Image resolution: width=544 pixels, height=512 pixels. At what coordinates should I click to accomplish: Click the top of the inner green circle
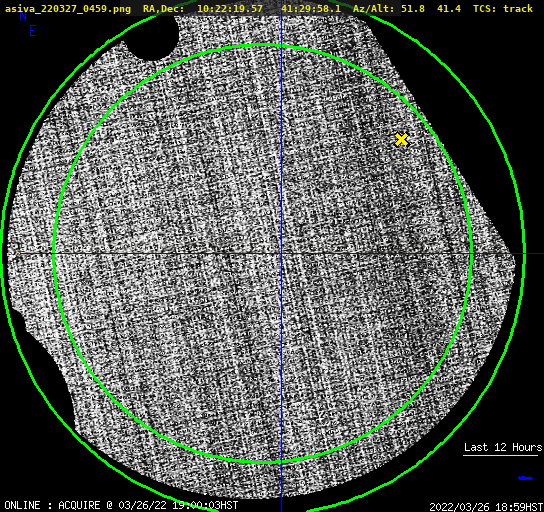coord(263,45)
